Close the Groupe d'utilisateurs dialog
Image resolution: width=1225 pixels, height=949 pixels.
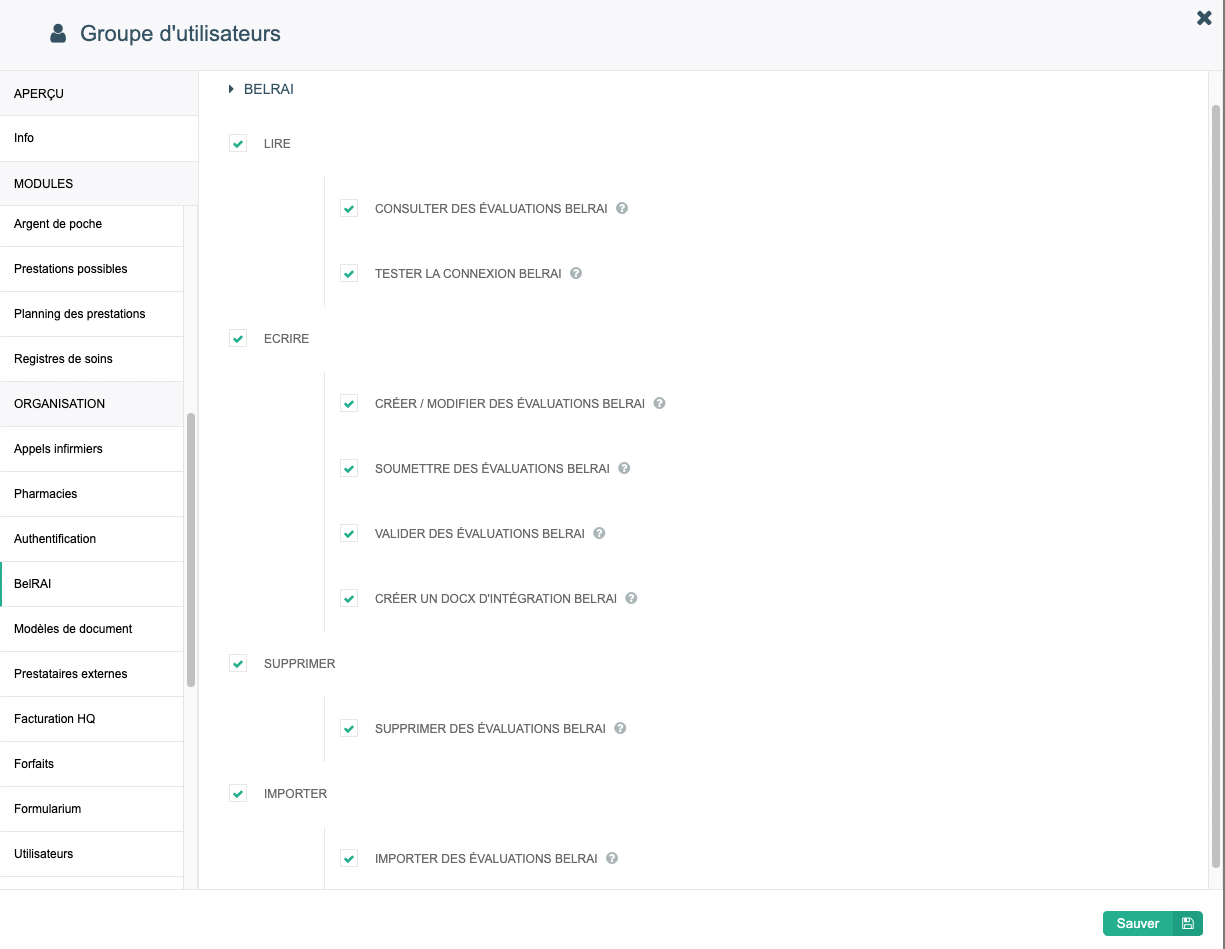[1204, 17]
